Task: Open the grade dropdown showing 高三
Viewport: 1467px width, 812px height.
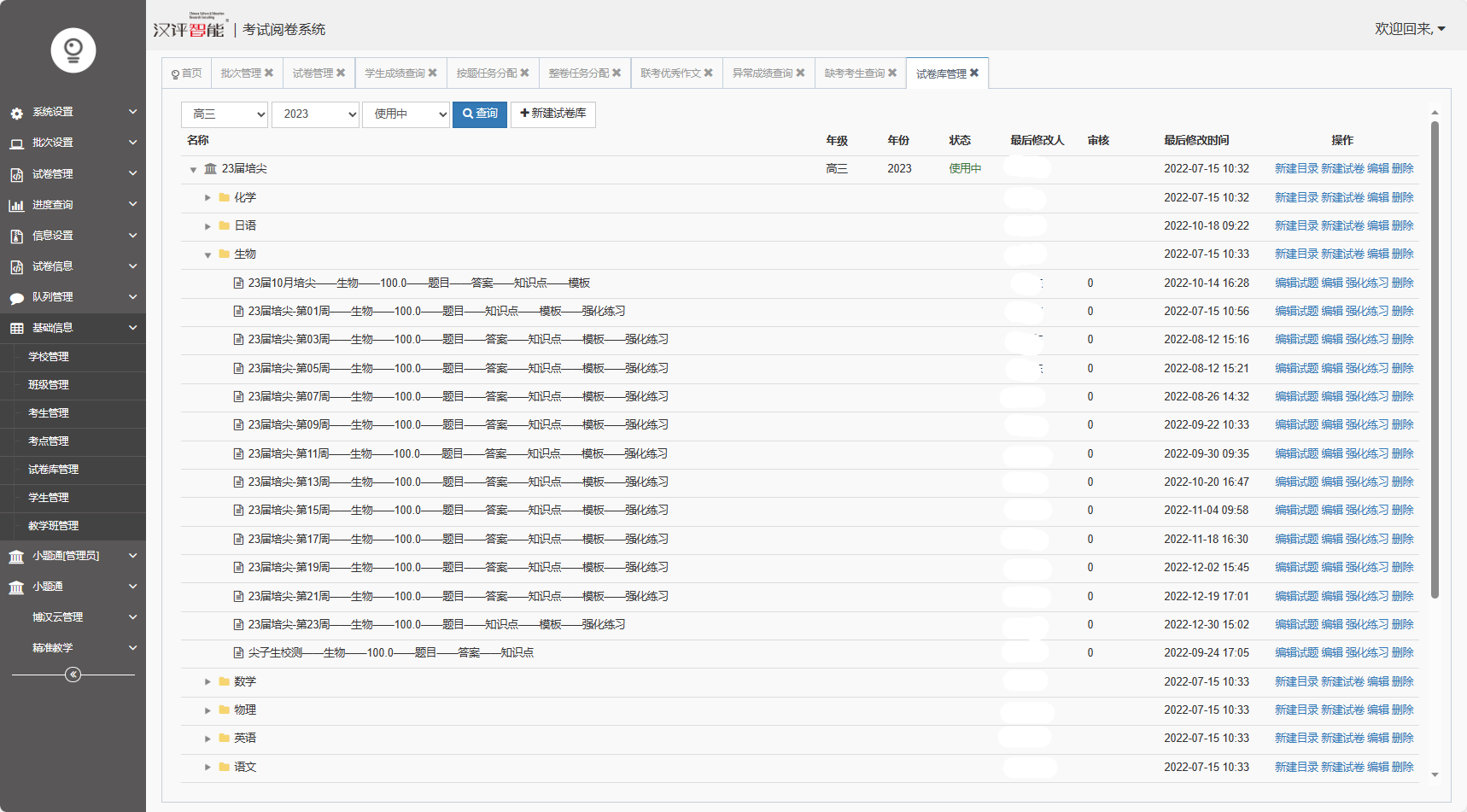Action: 225,114
